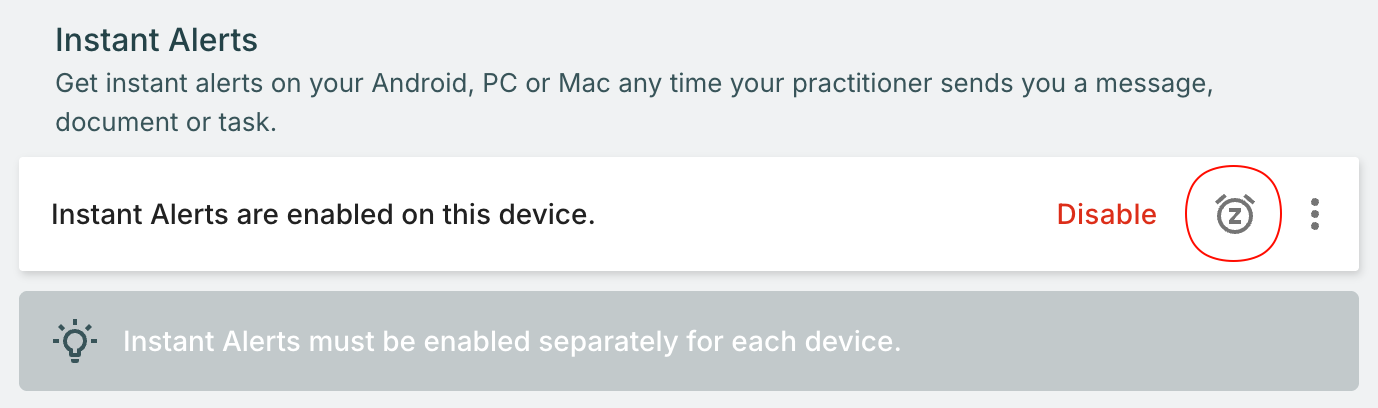Viewport: 1378px width, 408px height.
Task: Expand more options for Instant Alerts row
Action: coord(1315,214)
